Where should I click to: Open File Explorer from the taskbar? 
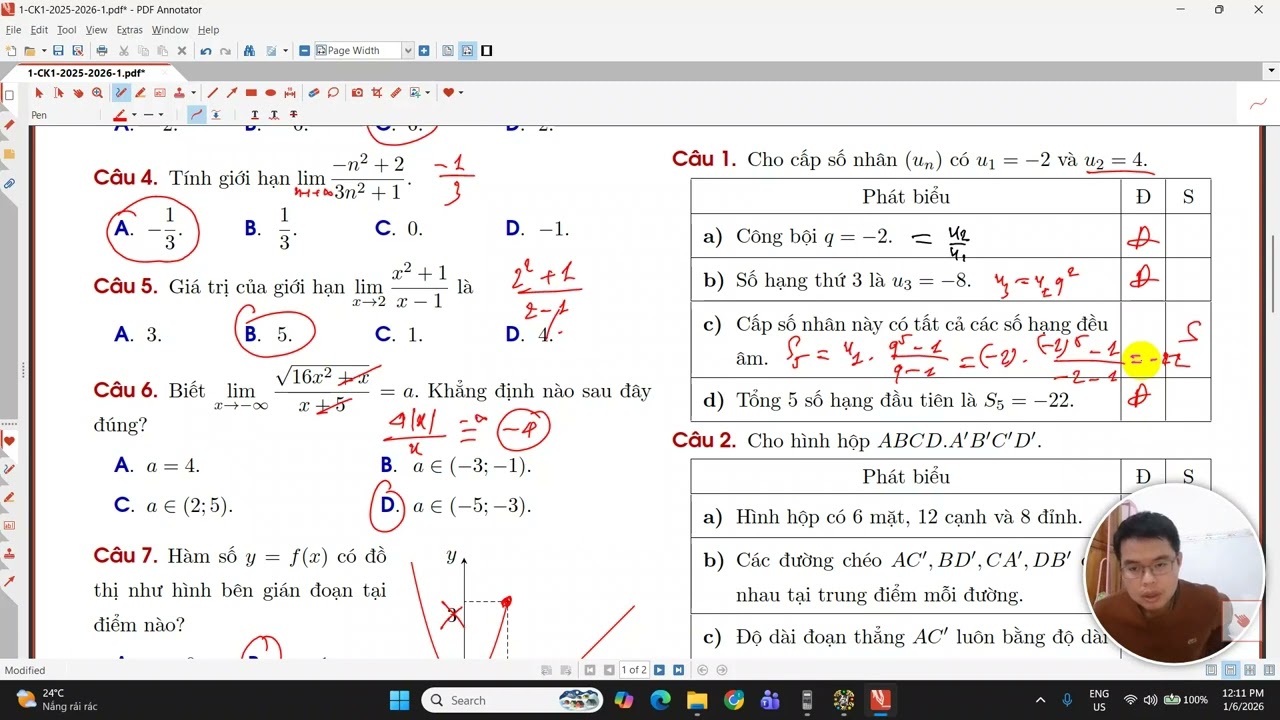coord(697,700)
